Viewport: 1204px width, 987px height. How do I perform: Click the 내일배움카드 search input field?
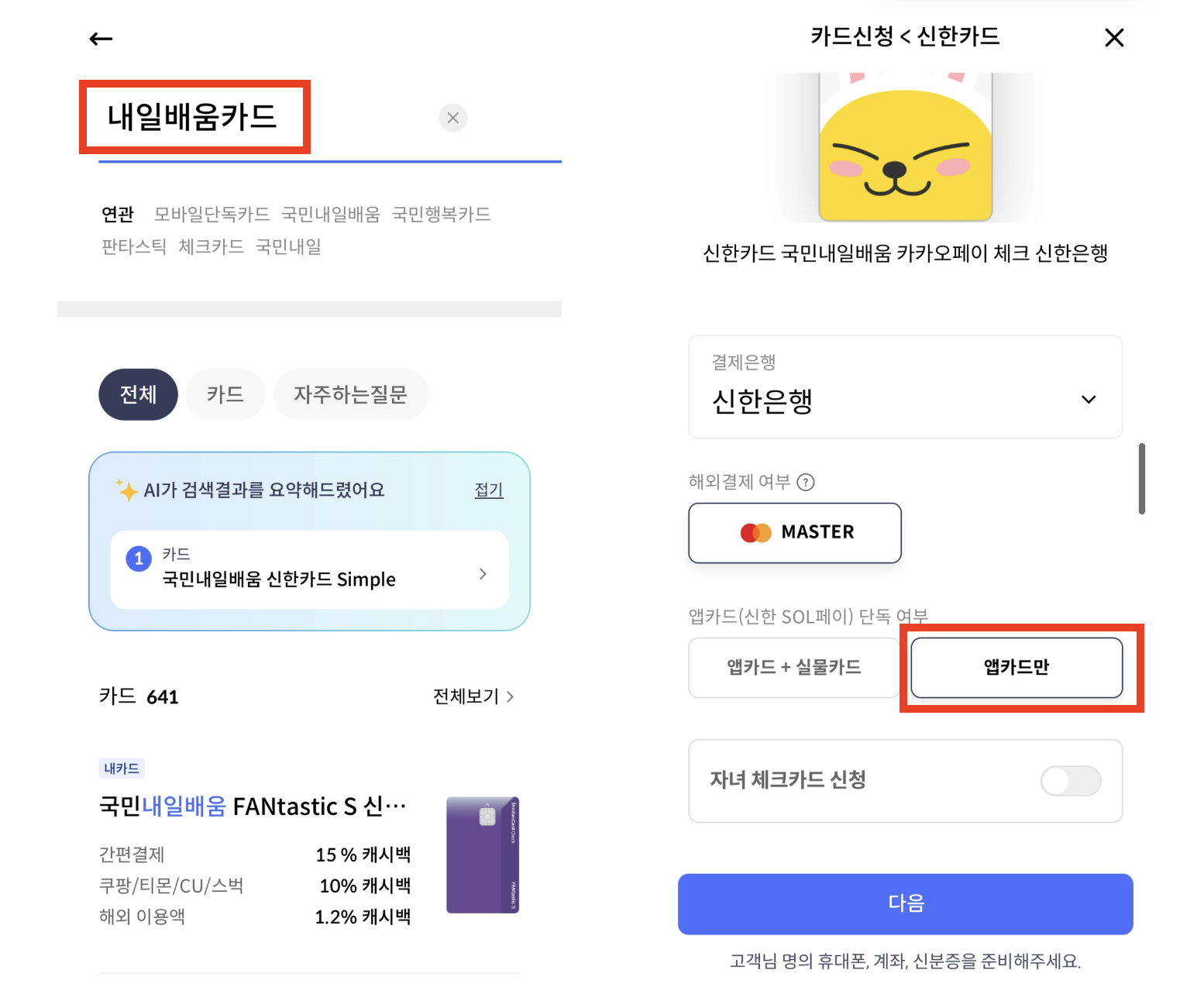click(x=263, y=118)
